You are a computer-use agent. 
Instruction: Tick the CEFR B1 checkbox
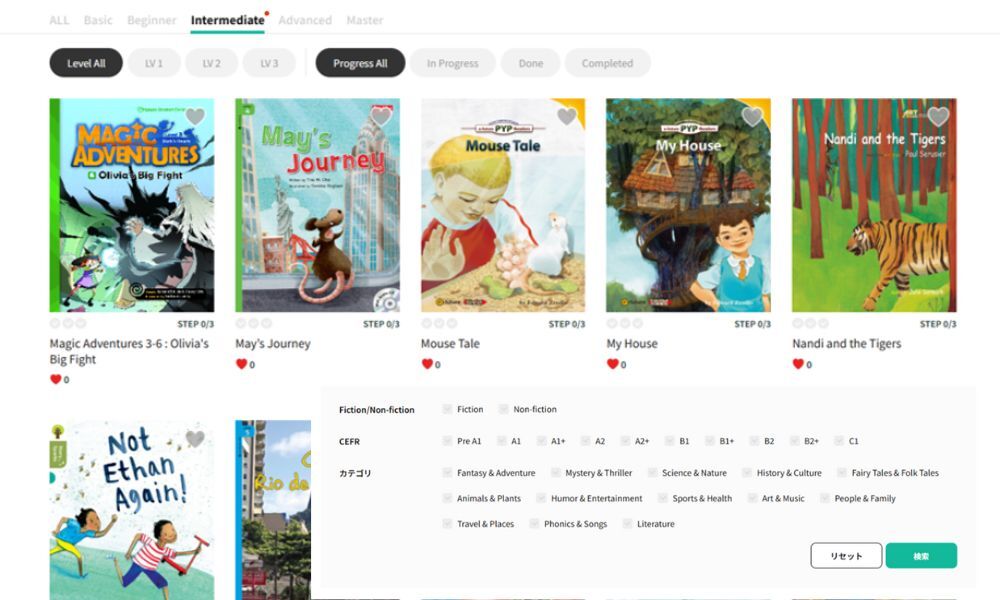(x=670, y=441)
